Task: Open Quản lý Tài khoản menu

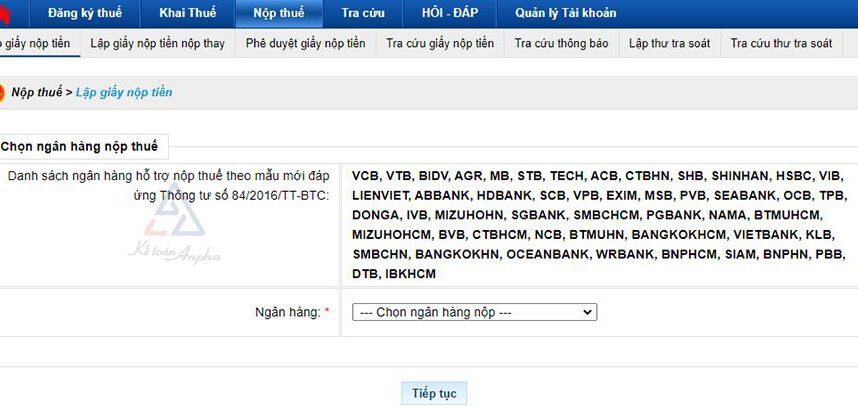Action: [565, 13]
